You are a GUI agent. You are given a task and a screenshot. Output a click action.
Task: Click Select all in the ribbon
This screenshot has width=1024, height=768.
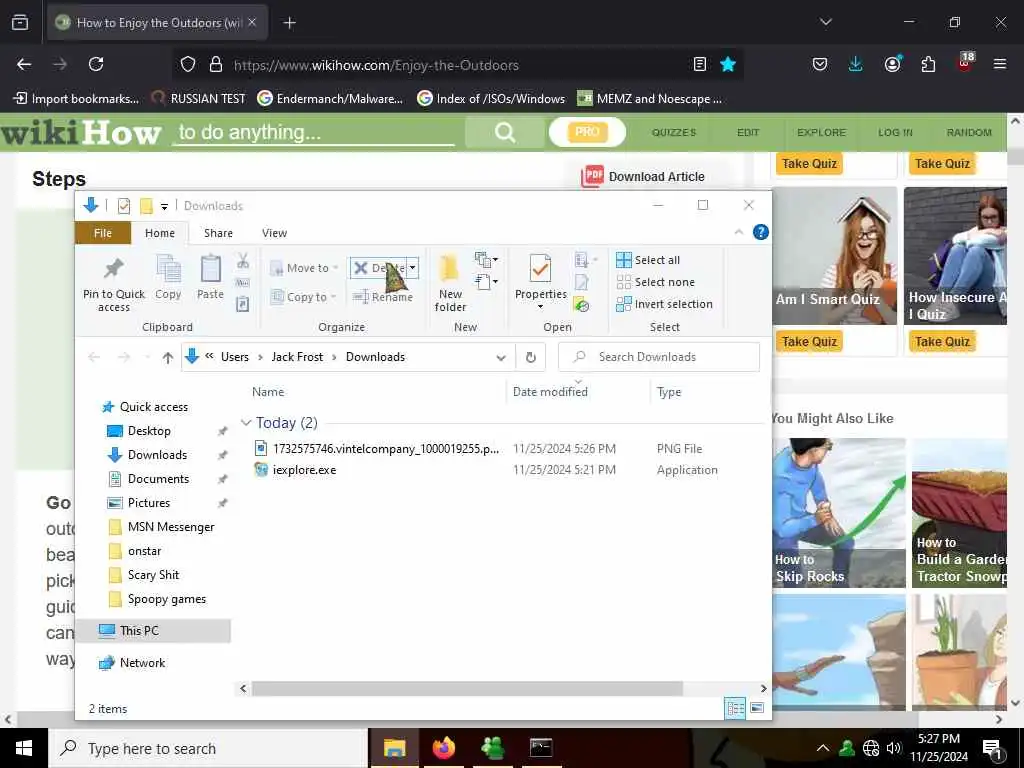coord(648,260)
